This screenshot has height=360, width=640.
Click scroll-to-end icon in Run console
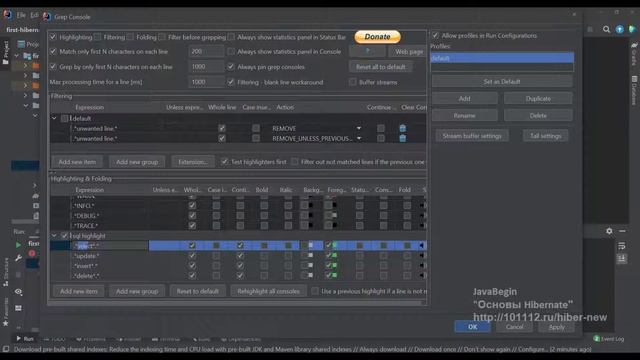pyautogui.click(x=622, y=258)
